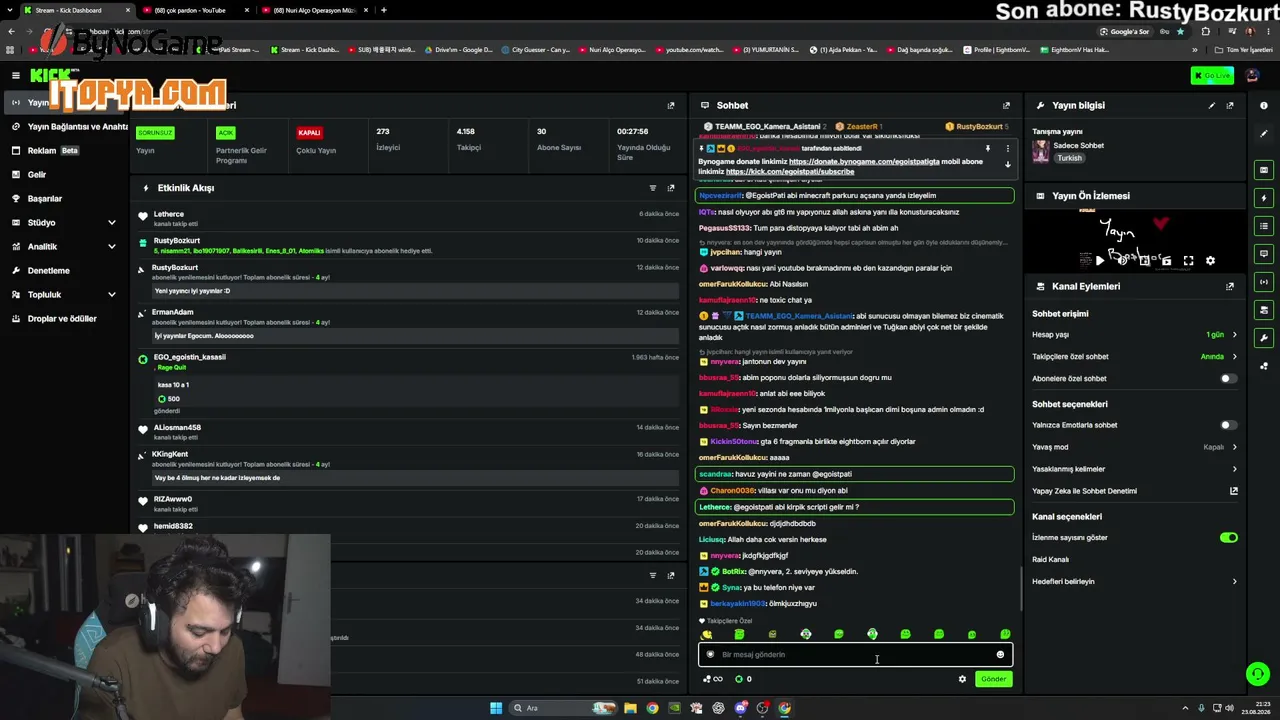
Task: Click the info icon in the right sidebar
Action: pyautogui.click(x=1264, y=105)
